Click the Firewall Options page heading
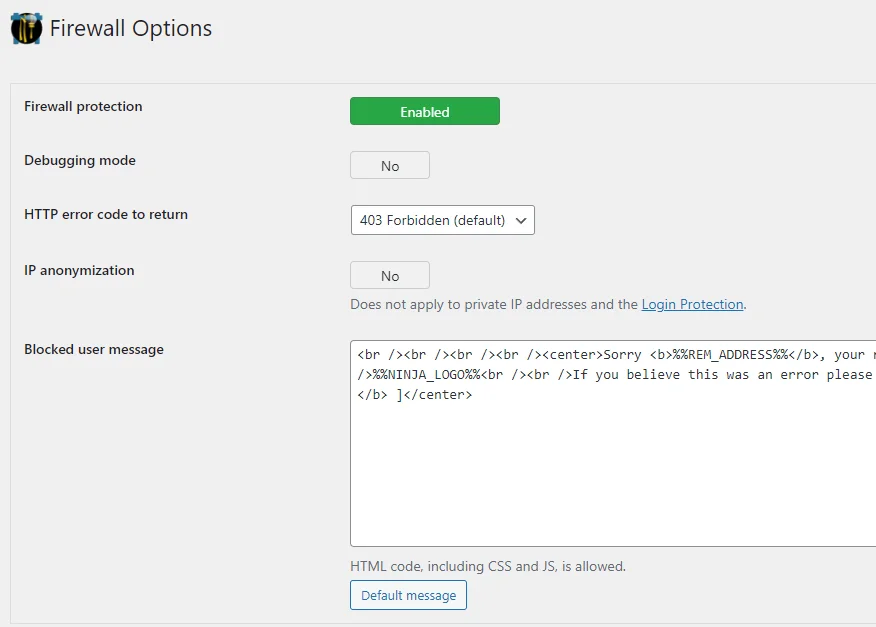Viewport: 876px width, 627px height. pos(131,28)
